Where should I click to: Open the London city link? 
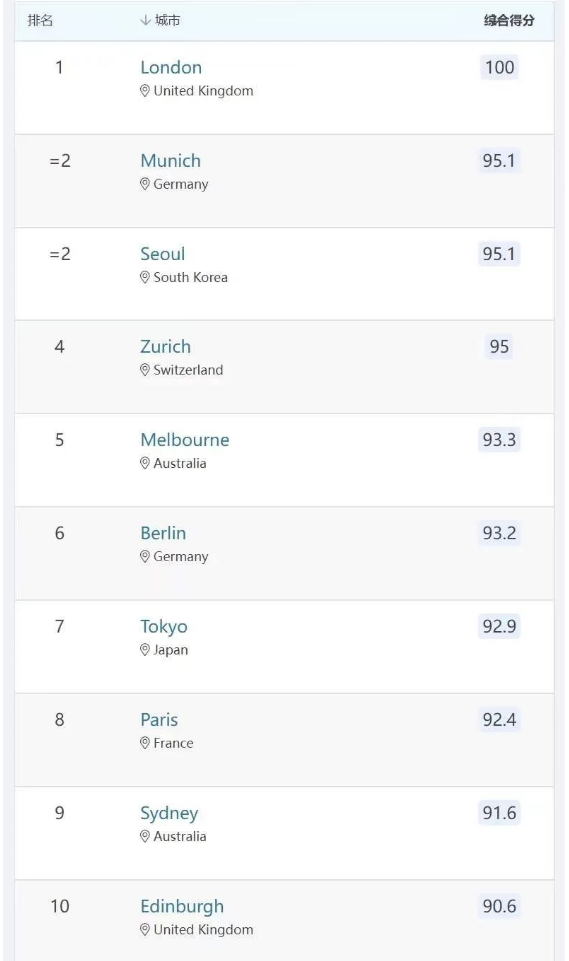pos(171,67)
